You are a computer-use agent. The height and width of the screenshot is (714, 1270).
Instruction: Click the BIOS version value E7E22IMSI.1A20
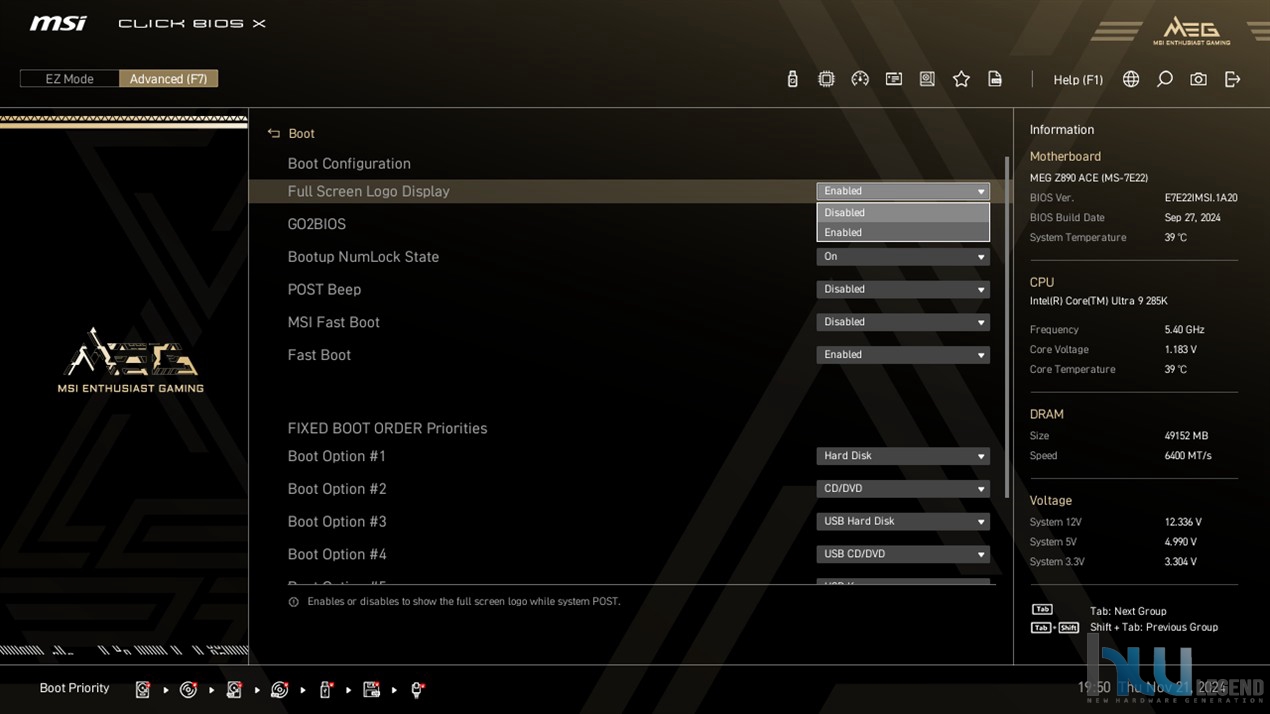(x=1201, y=198)
